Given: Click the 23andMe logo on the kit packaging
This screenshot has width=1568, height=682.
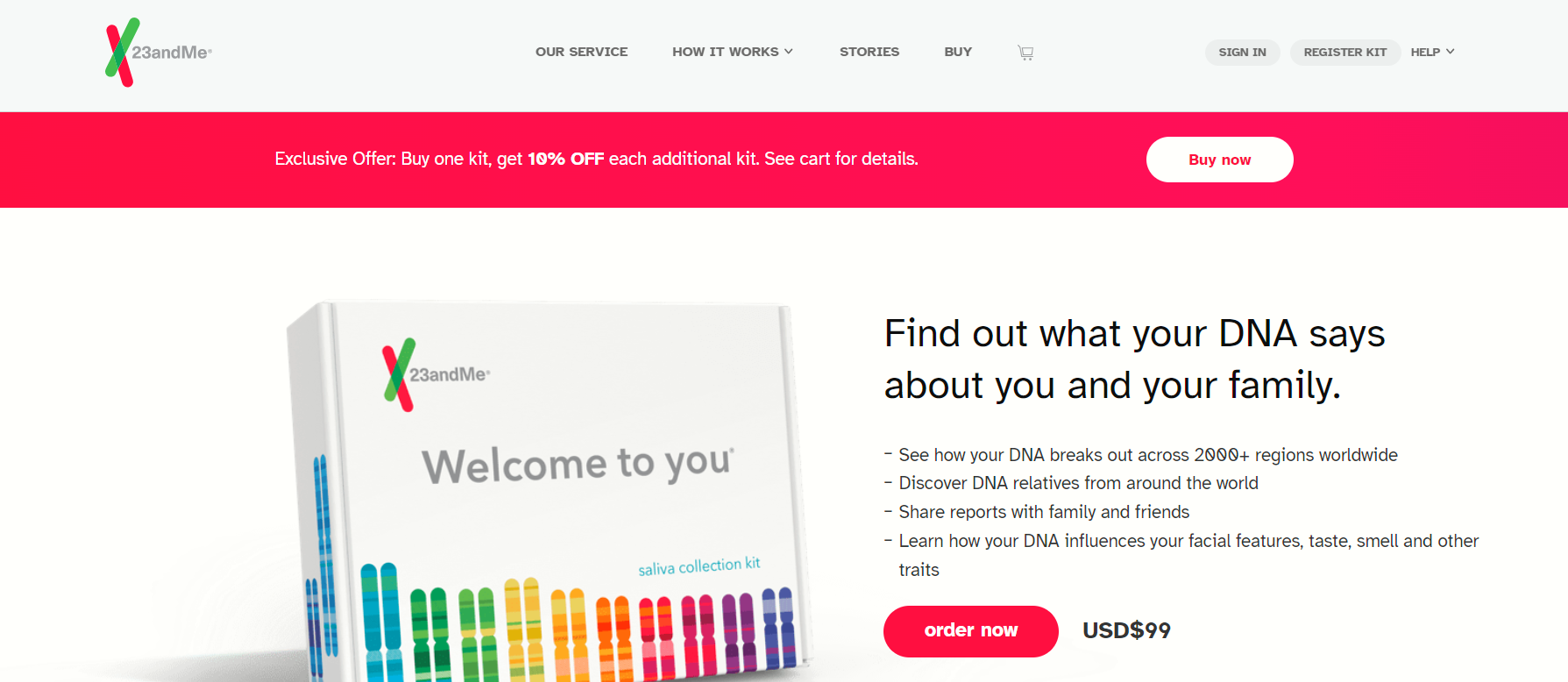Looking at the screenshot, I should [438, 375].
